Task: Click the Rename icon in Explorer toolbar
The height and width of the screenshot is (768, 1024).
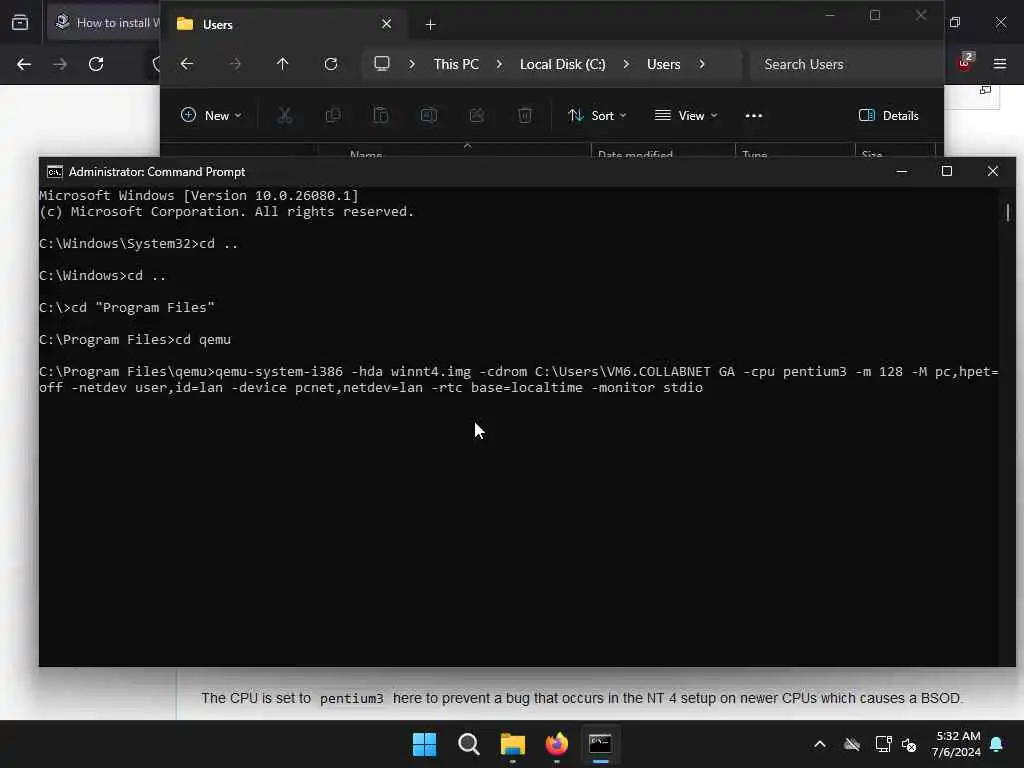Action: click(428, 116)
